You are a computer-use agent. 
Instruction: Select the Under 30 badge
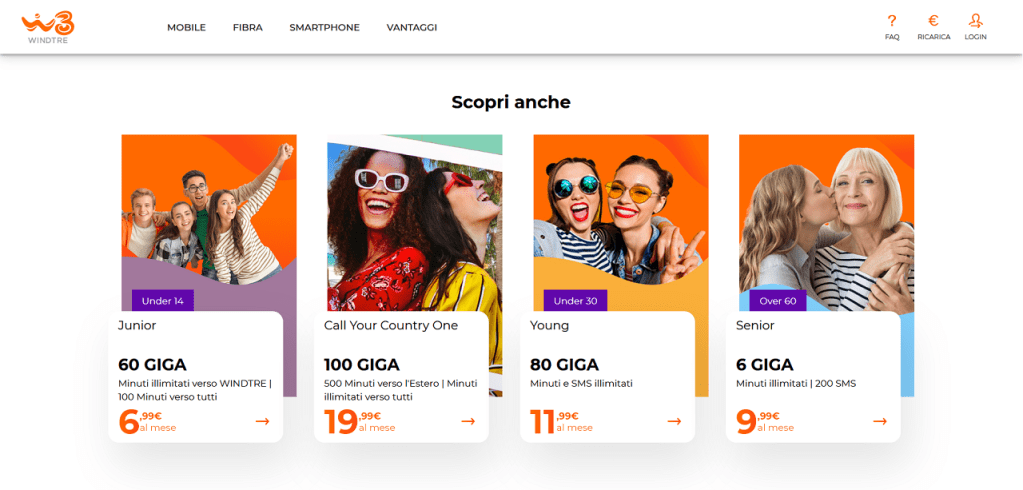(575, 300)
